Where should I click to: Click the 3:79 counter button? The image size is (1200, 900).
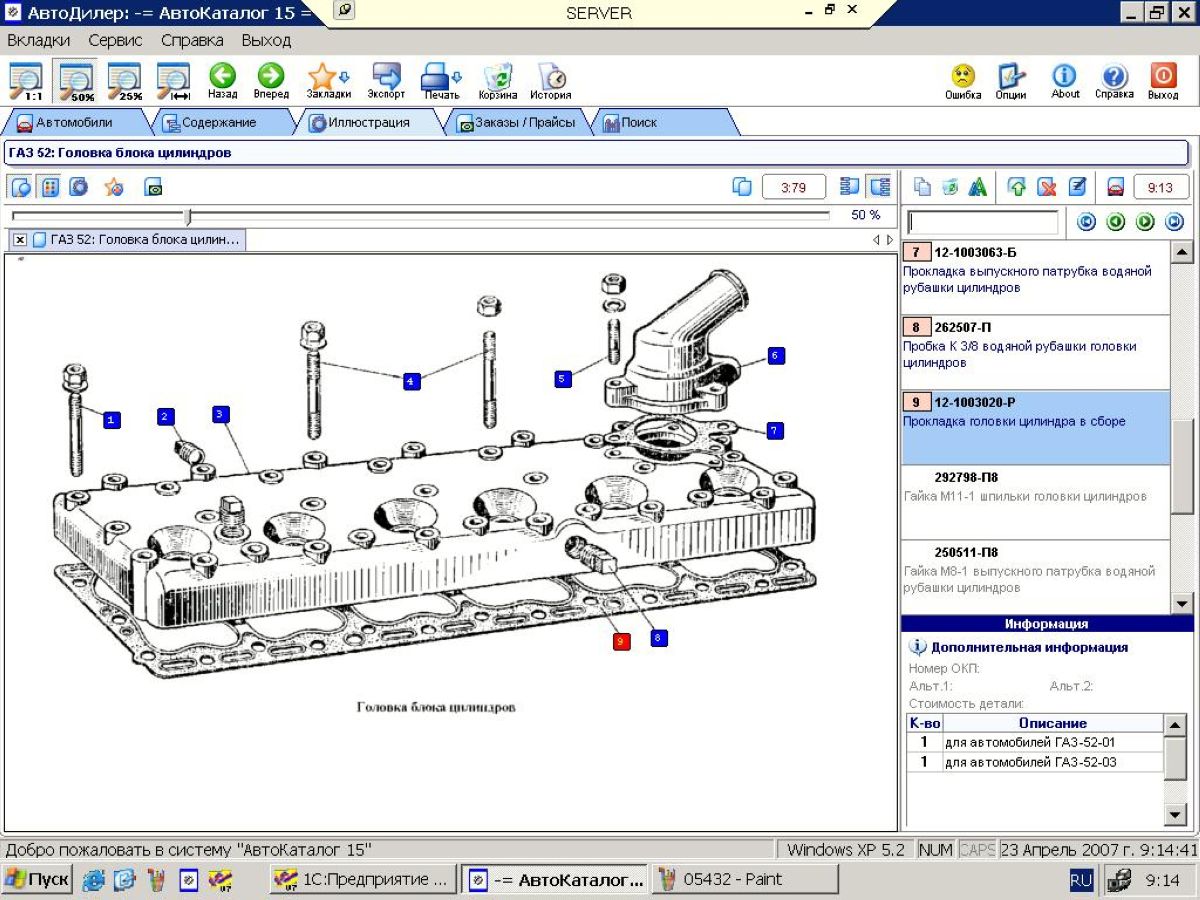(x=794, y=187)
